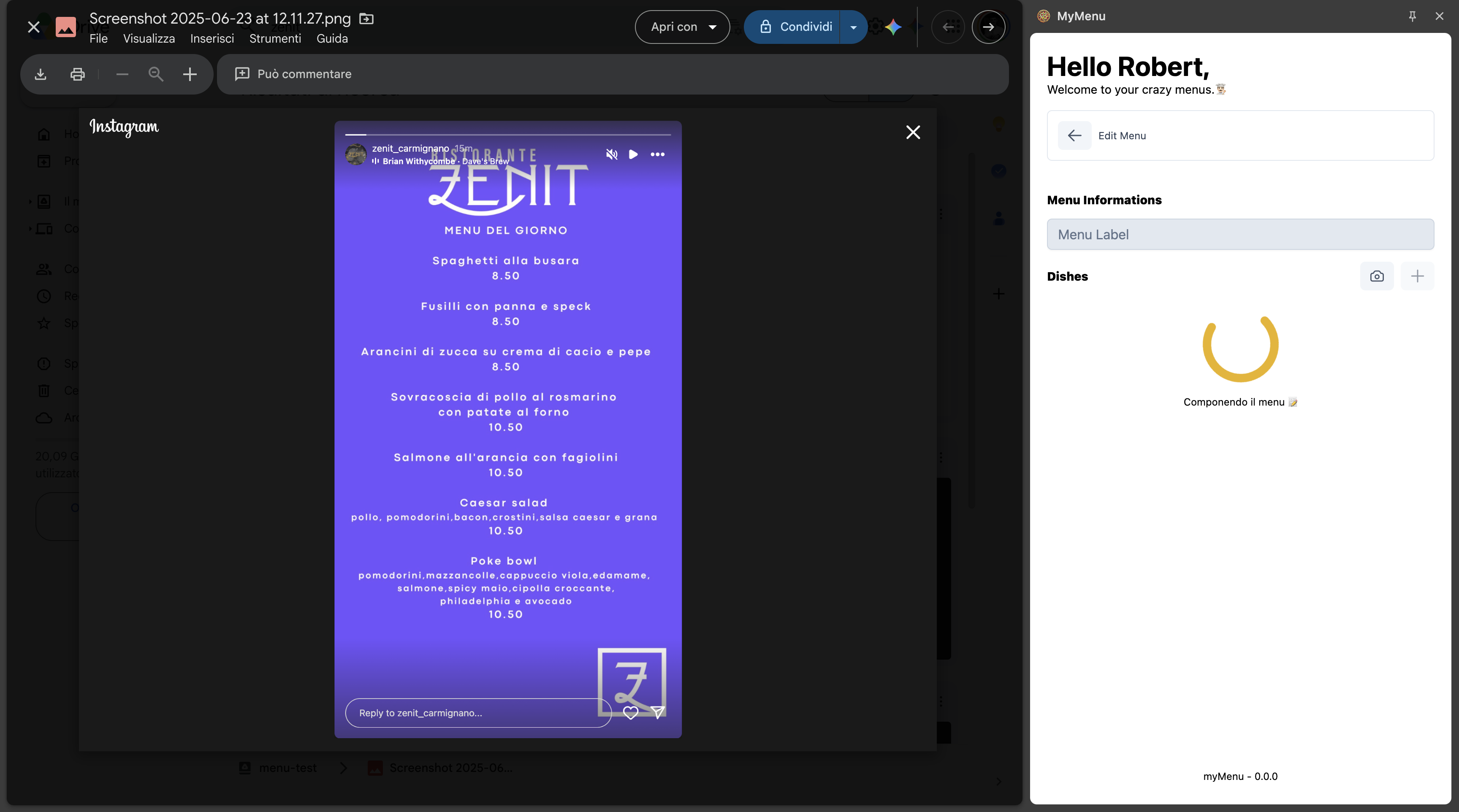Click the Screenshot 2025-06 breadcrumb item
Screen dimensions: 1459x812
click(440, 768)
